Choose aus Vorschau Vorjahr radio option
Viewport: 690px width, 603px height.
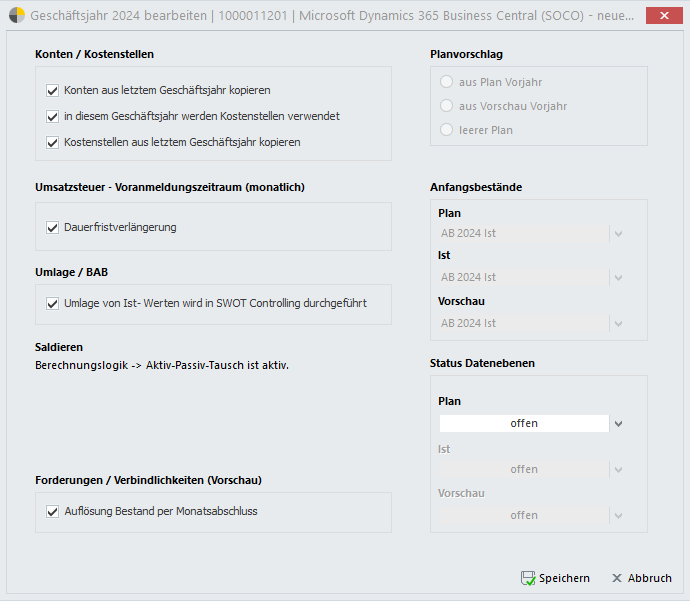[x=447, y=106]
